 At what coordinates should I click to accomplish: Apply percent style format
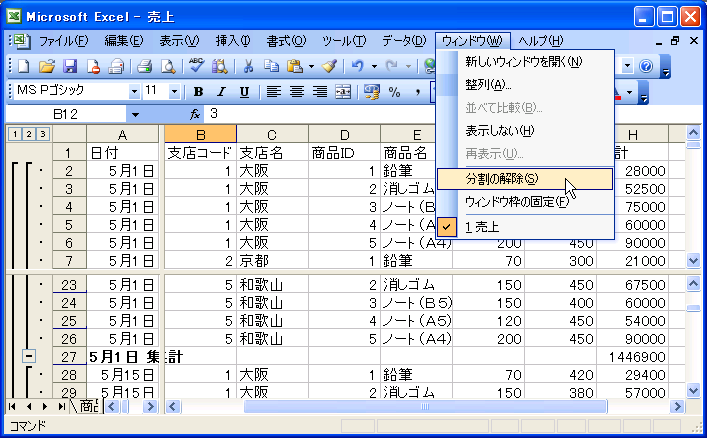(x=395, y=92)
